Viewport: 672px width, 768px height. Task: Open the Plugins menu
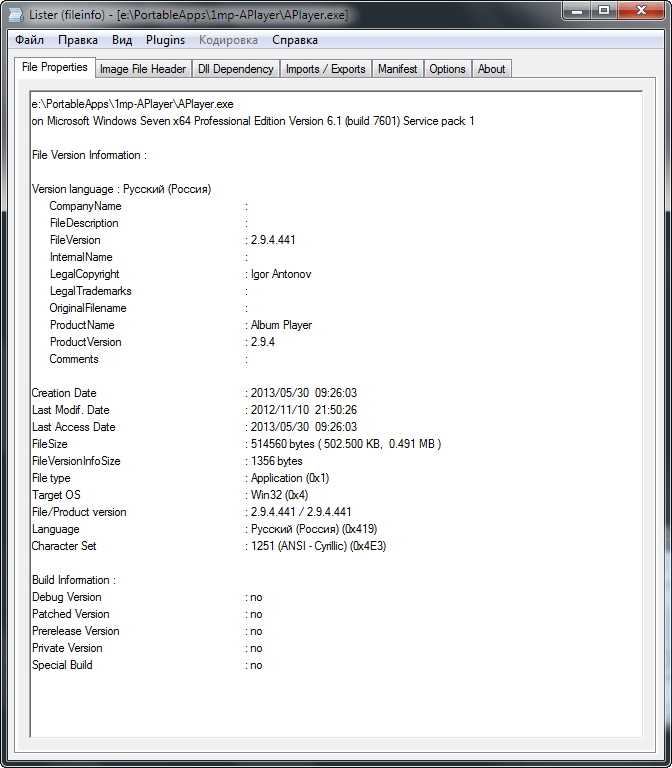coord(166,40)
